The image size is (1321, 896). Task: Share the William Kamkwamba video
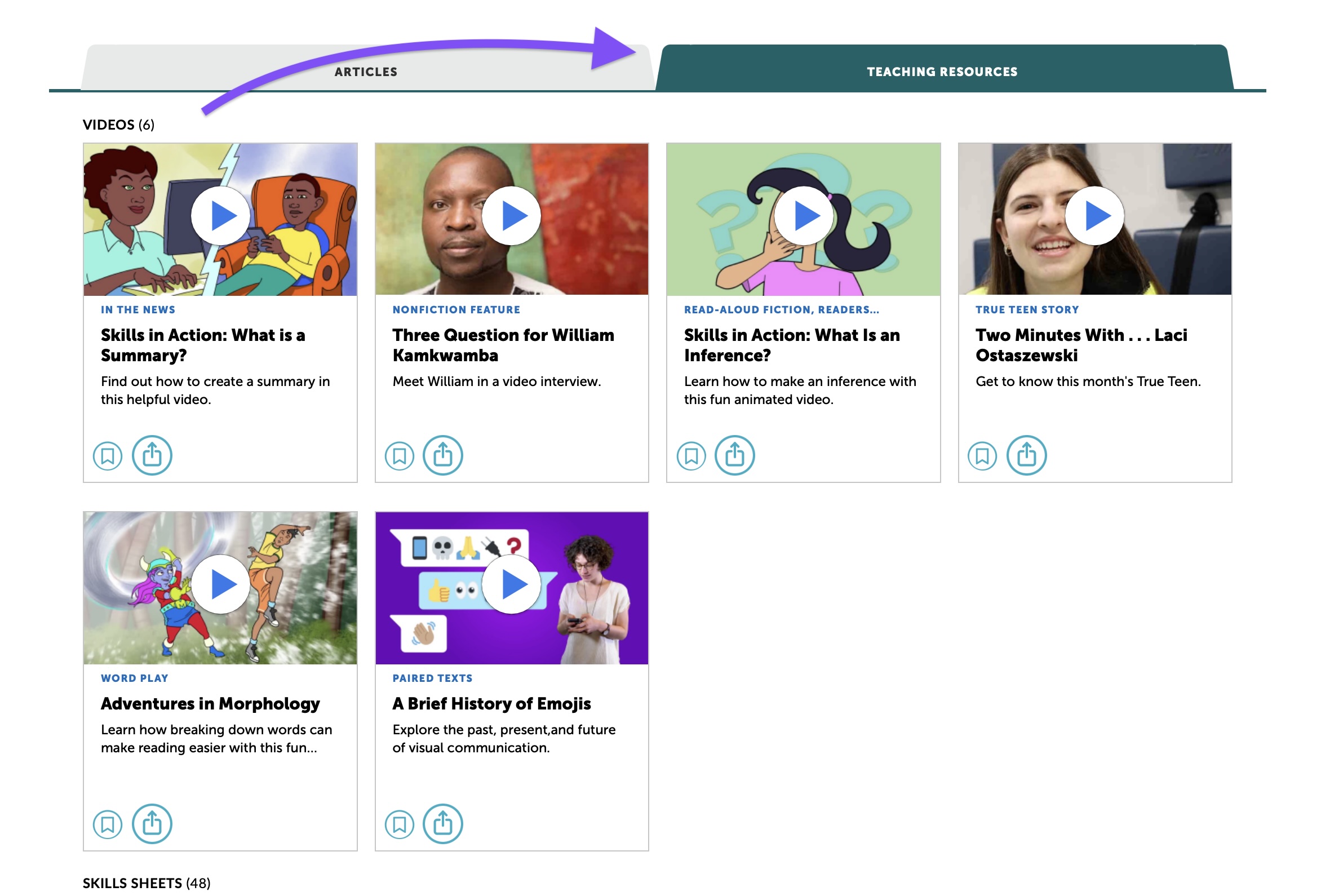point(443,455)
